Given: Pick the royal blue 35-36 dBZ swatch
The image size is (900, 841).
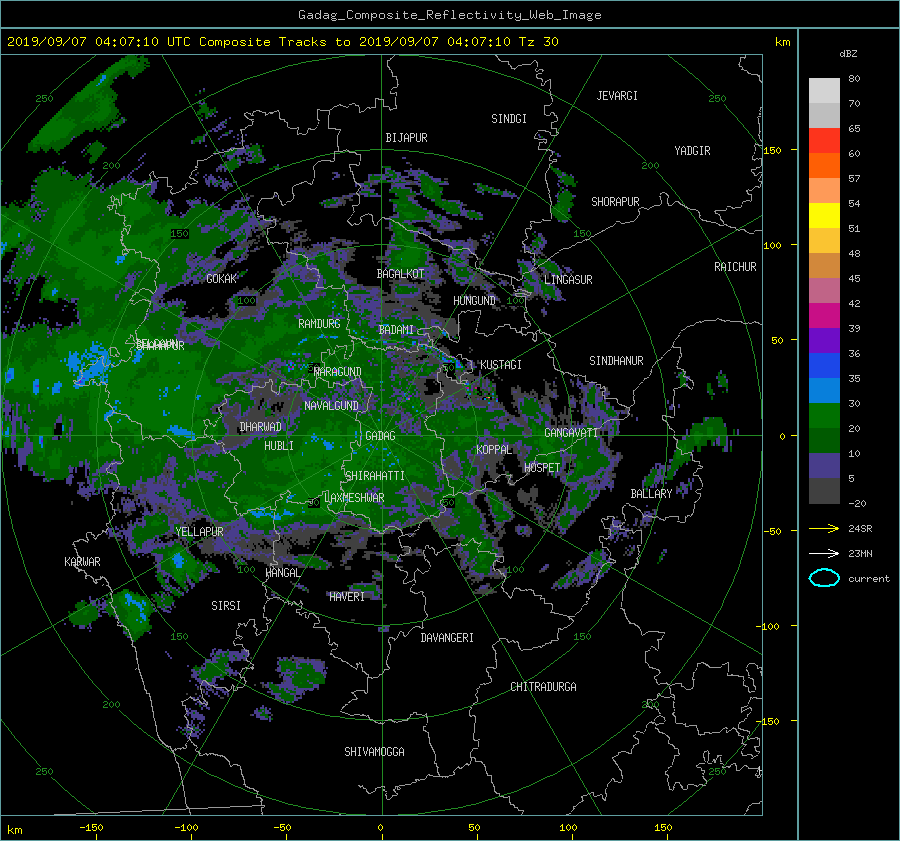Looking at the screenshot, I should (x=824, y=366).
